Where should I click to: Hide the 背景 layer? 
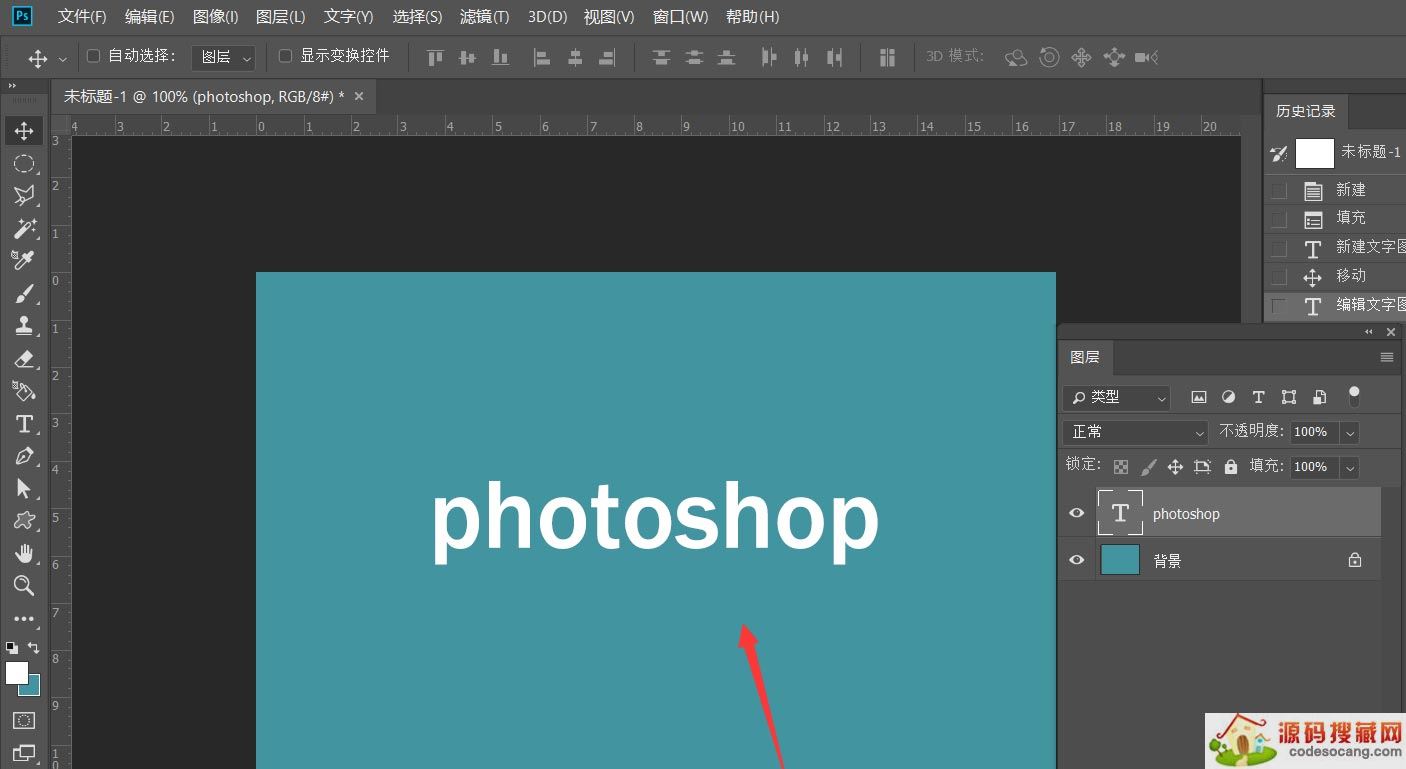(1077, 560)
